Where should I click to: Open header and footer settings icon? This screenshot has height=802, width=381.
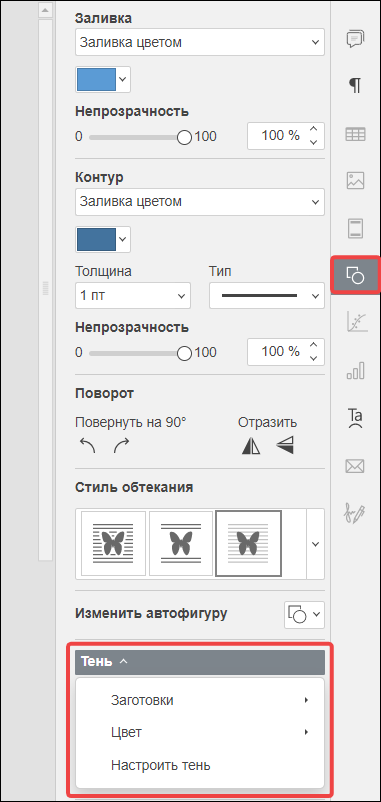355,228
